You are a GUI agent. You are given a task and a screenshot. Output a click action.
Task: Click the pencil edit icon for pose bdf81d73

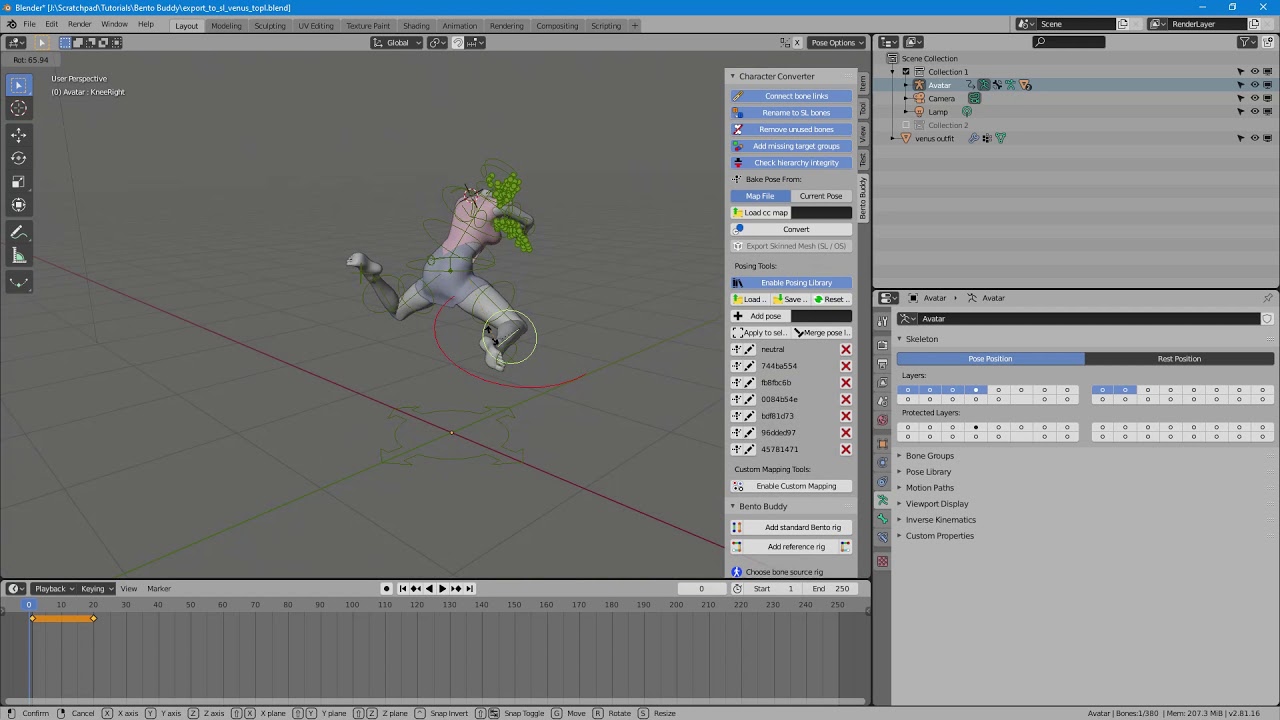[x=749, y=416]
